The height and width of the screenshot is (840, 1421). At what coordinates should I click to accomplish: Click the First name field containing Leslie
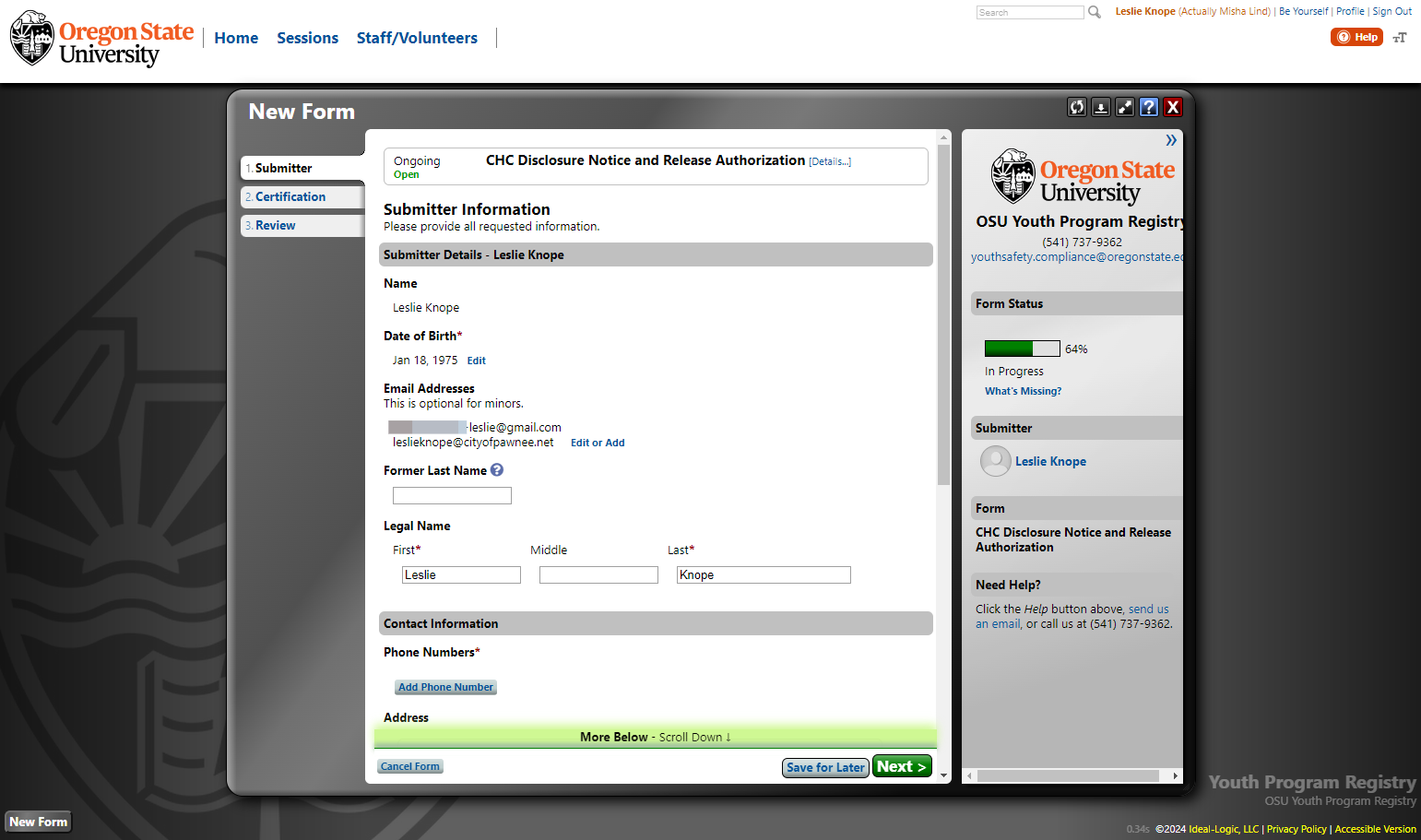click(461, 574)
